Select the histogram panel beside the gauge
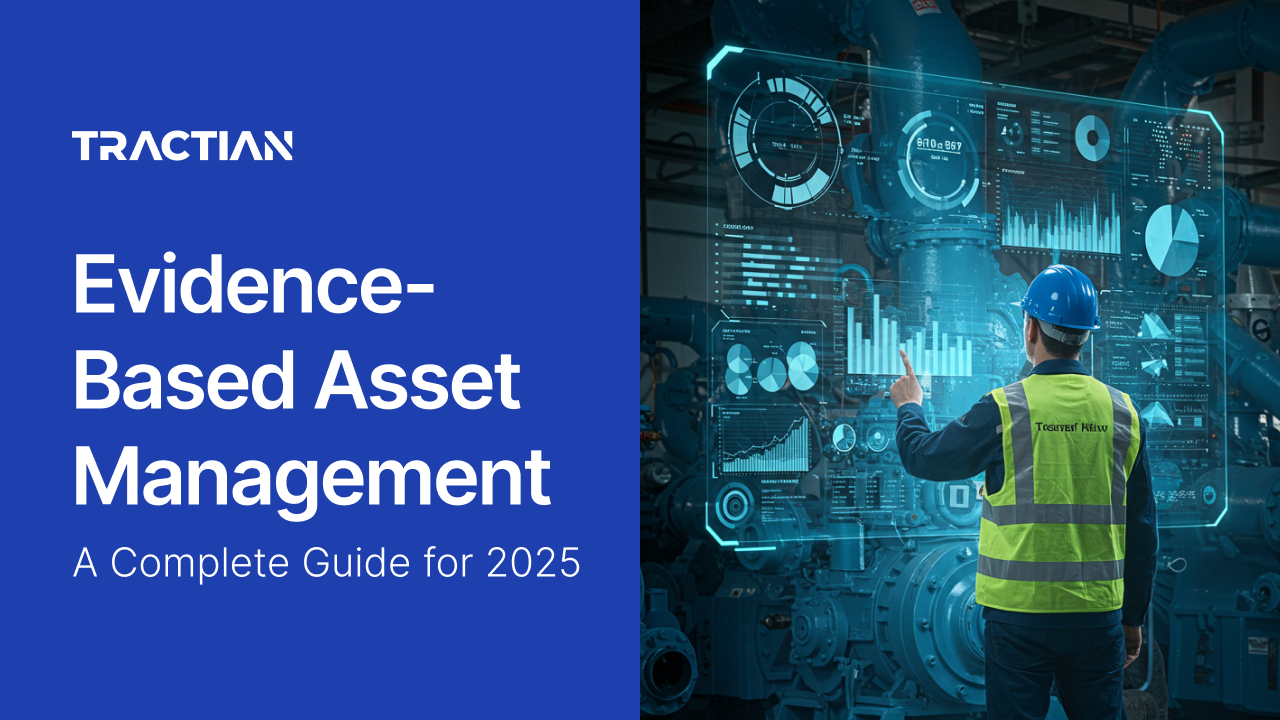Image resolution: width=1280 pixels, height=720 pixels. [x=1060, y=222]
